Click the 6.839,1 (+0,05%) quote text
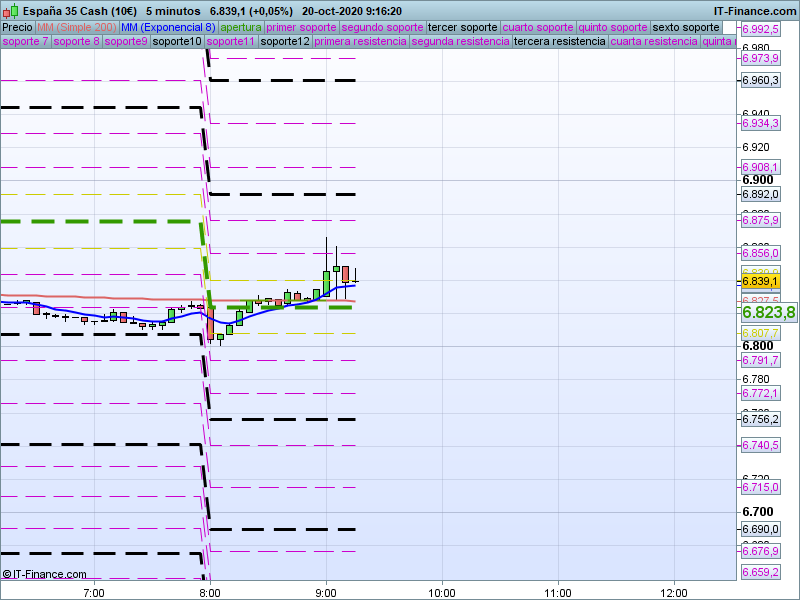800x600 pixels. (x=251, y=11)
